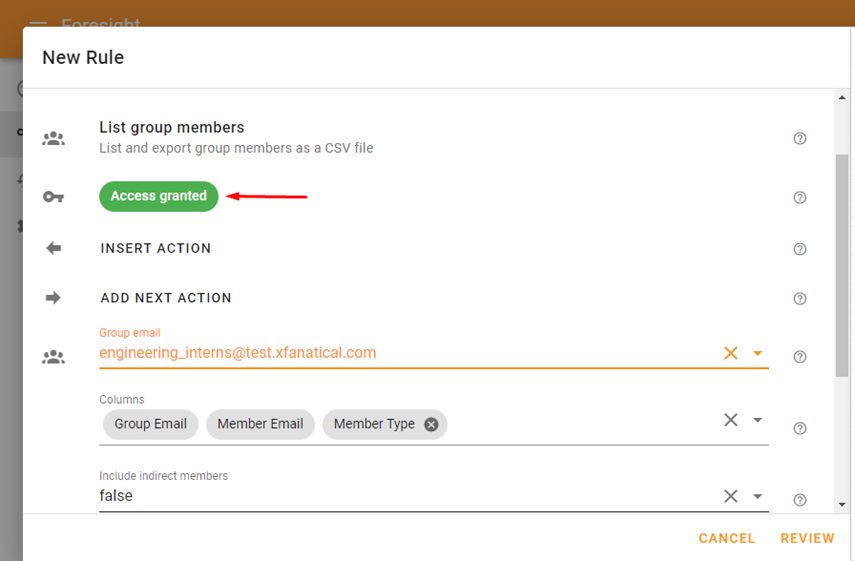Image resolution: width=855 pixels, height=561 pixels.
Task: Remove the Member Type column chip
Action: tap(431, 424)
